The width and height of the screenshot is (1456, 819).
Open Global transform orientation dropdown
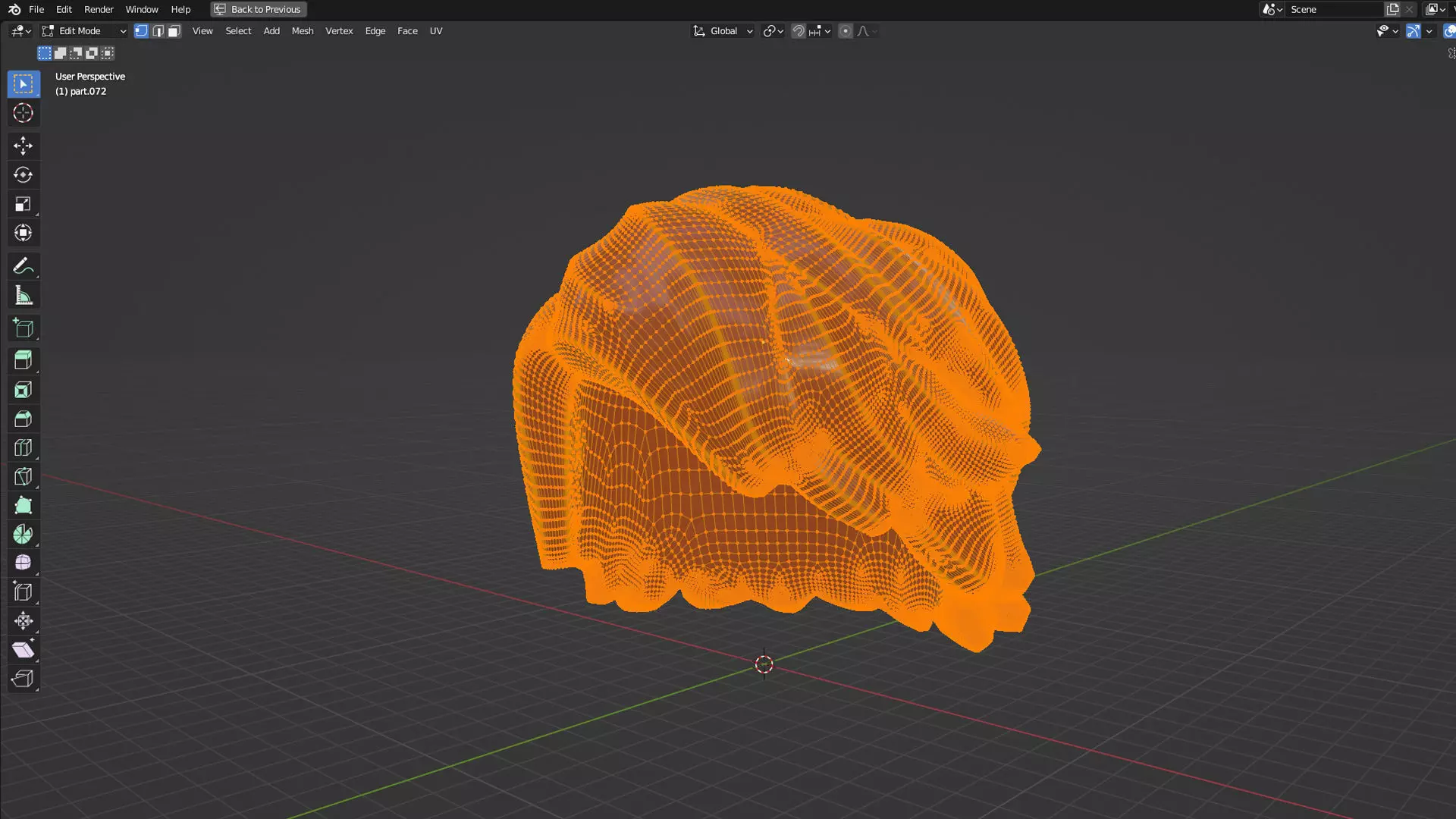(x=723, y=31)
